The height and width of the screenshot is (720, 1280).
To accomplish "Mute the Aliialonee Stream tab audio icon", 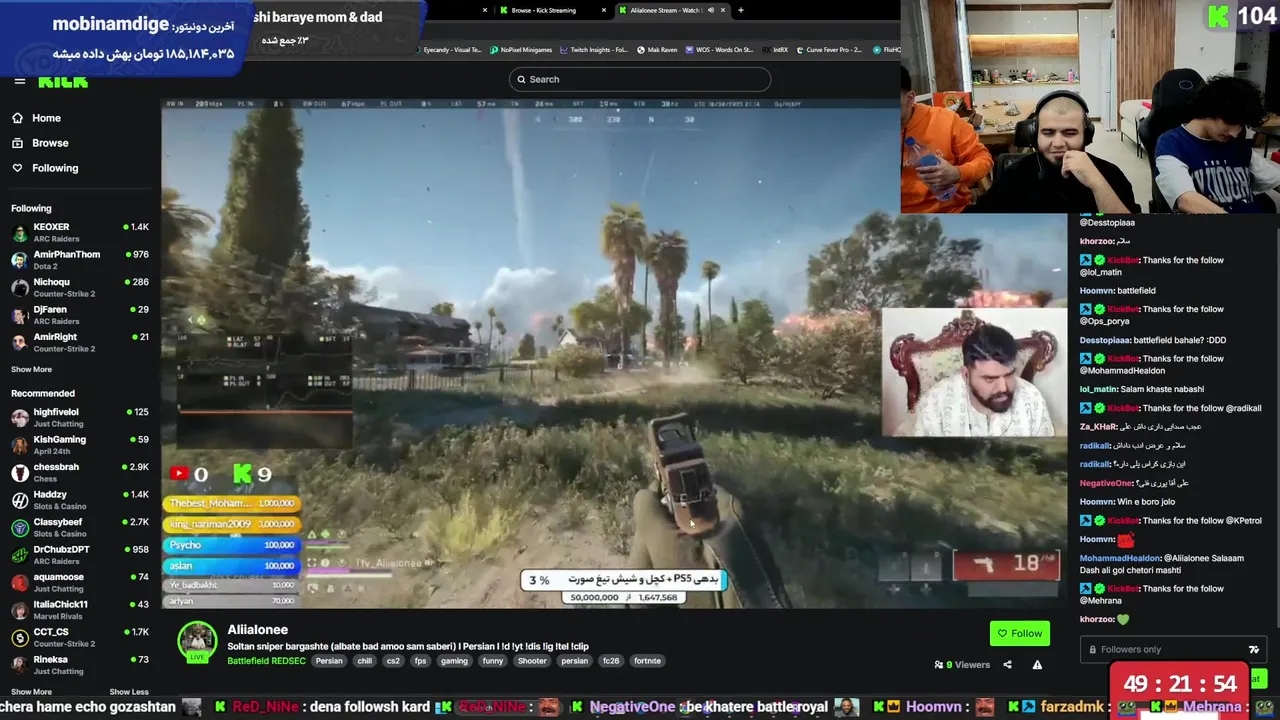I will (x=711, y=10).
